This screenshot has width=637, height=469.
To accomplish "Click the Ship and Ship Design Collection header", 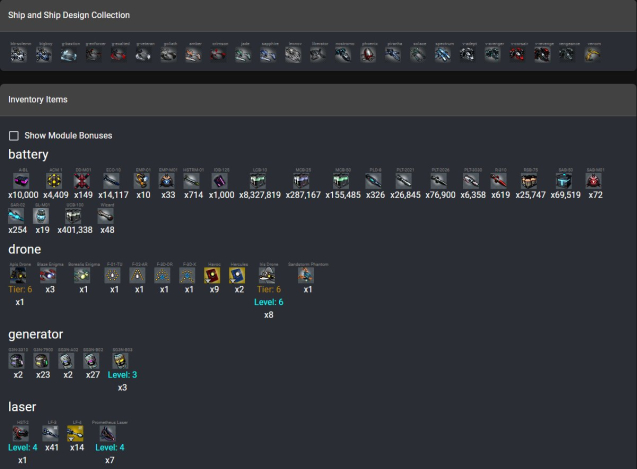I will click(x=69, y=15).
